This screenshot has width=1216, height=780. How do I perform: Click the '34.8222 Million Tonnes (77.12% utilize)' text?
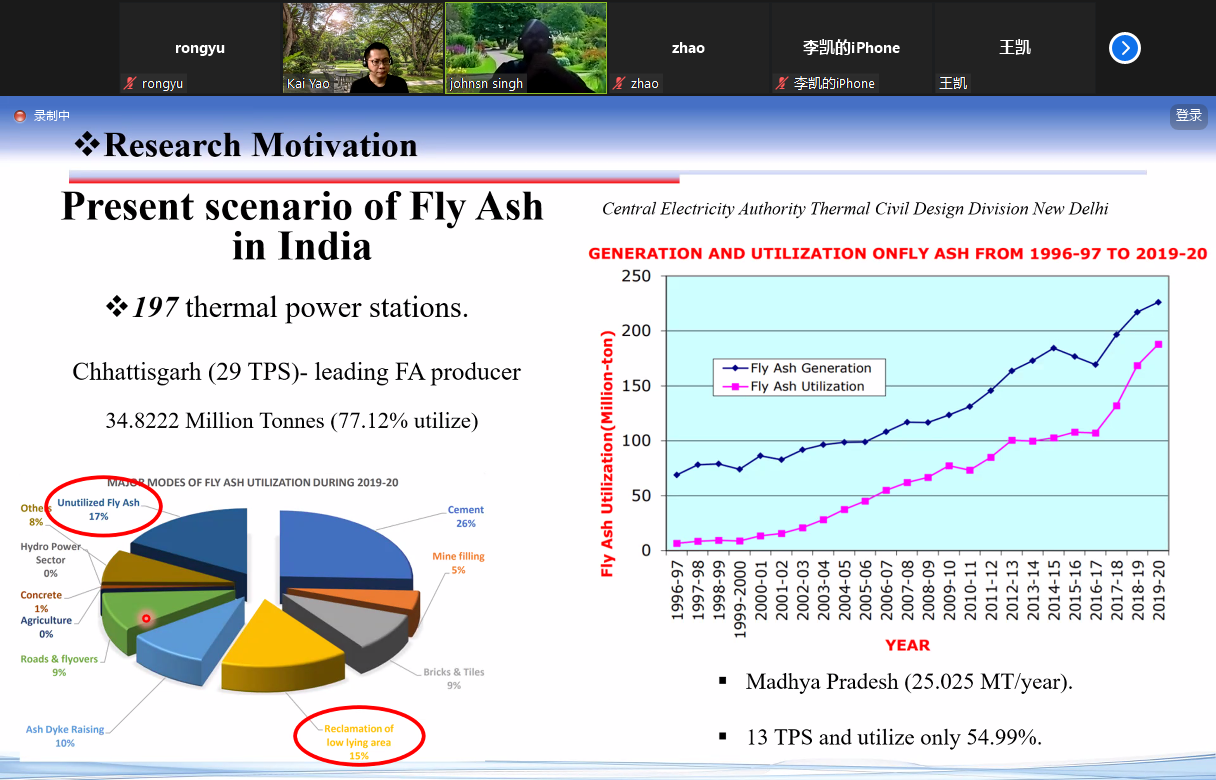pos(292,421)
